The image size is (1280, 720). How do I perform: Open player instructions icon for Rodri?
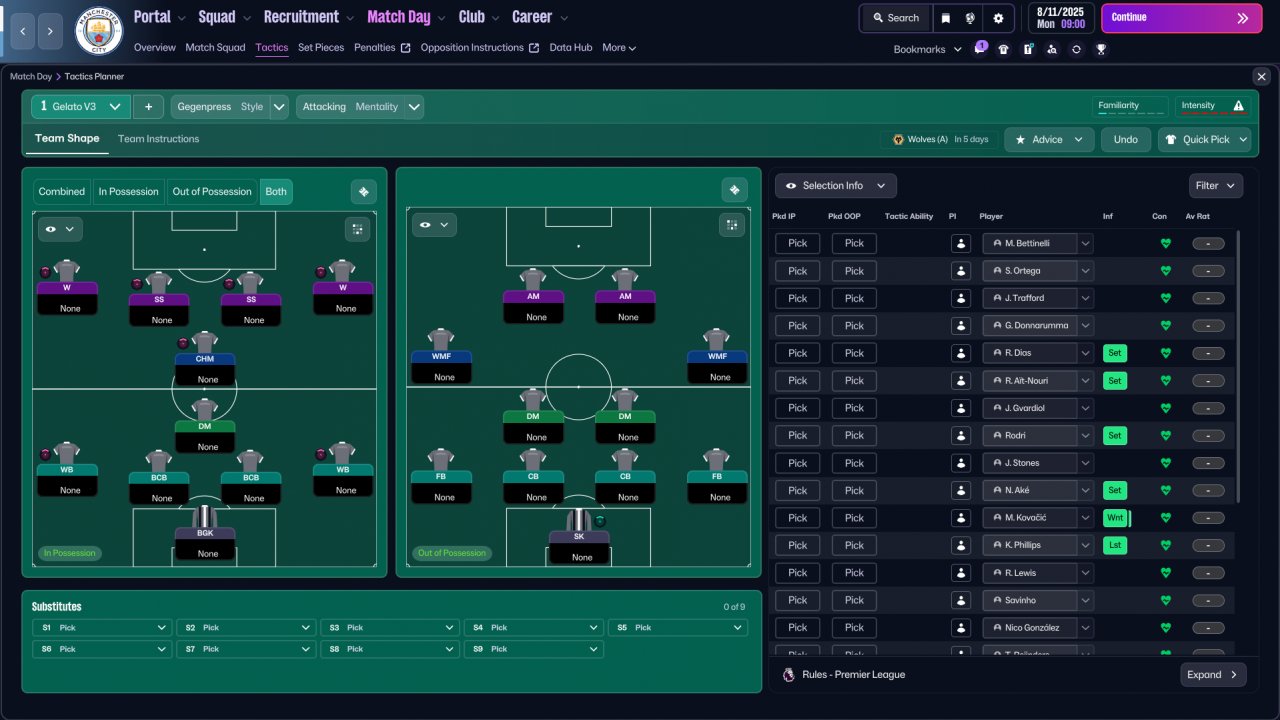click(961, 435)
